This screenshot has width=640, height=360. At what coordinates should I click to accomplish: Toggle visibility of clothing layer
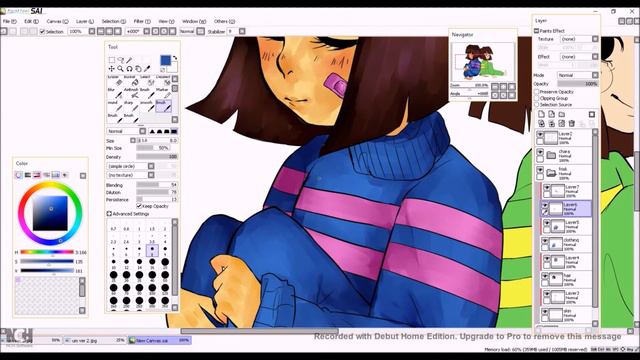coord(545,241)
